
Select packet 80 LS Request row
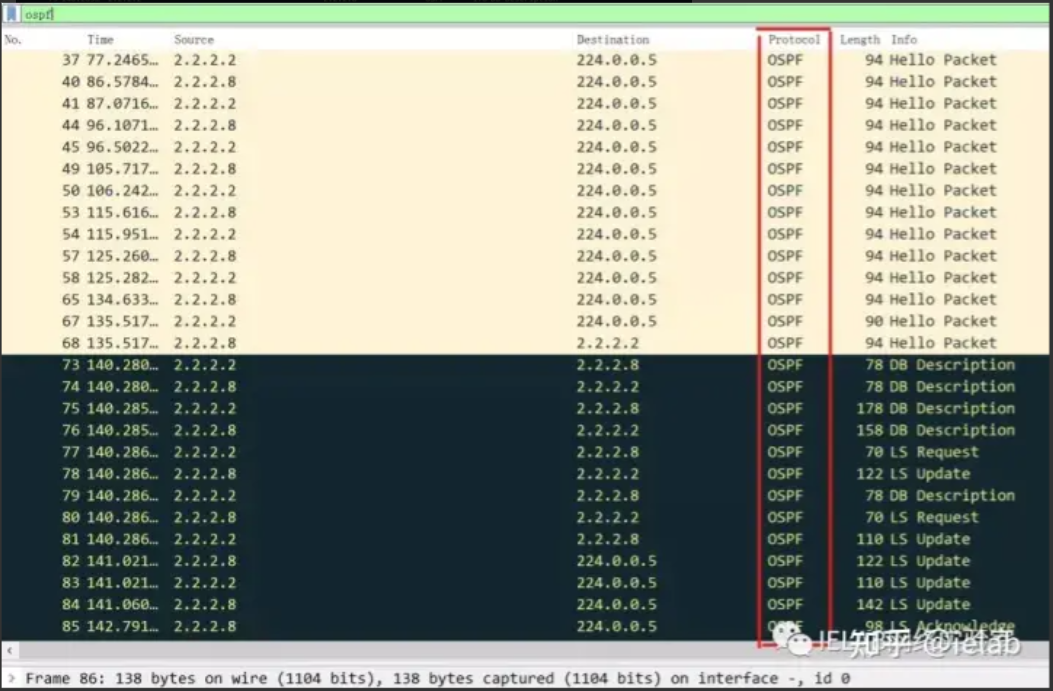525,518
